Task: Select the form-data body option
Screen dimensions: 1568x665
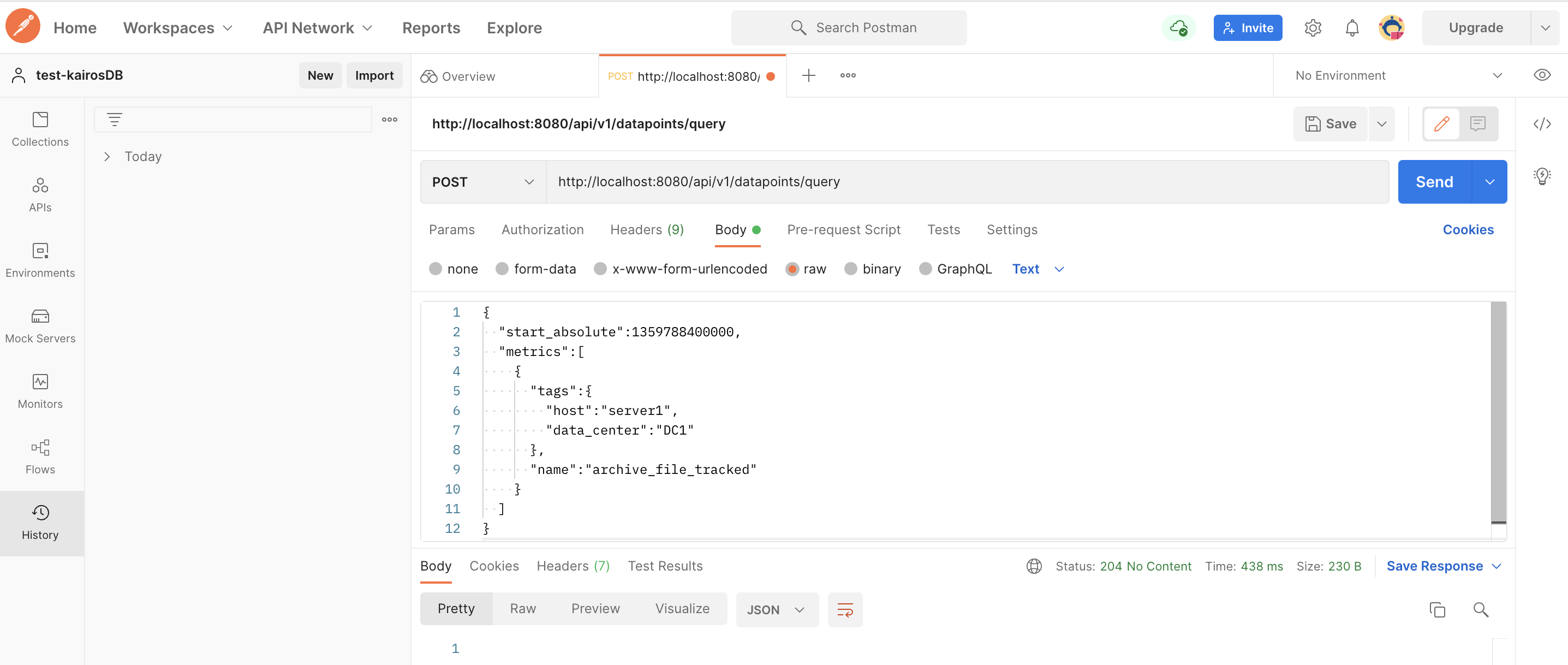Action: pos(502,269)
